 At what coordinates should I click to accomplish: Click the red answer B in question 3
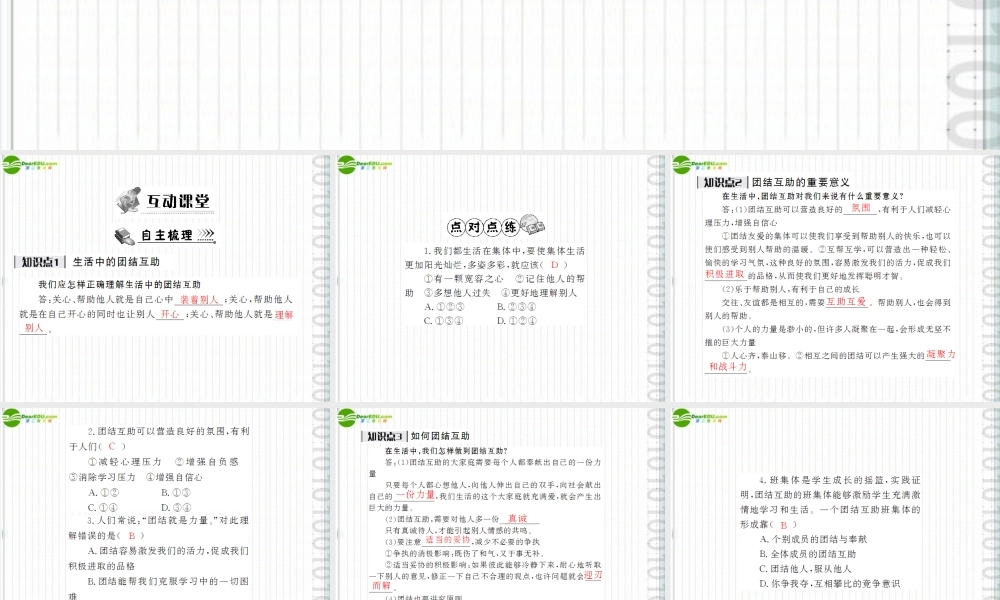(x=132, y=536)
